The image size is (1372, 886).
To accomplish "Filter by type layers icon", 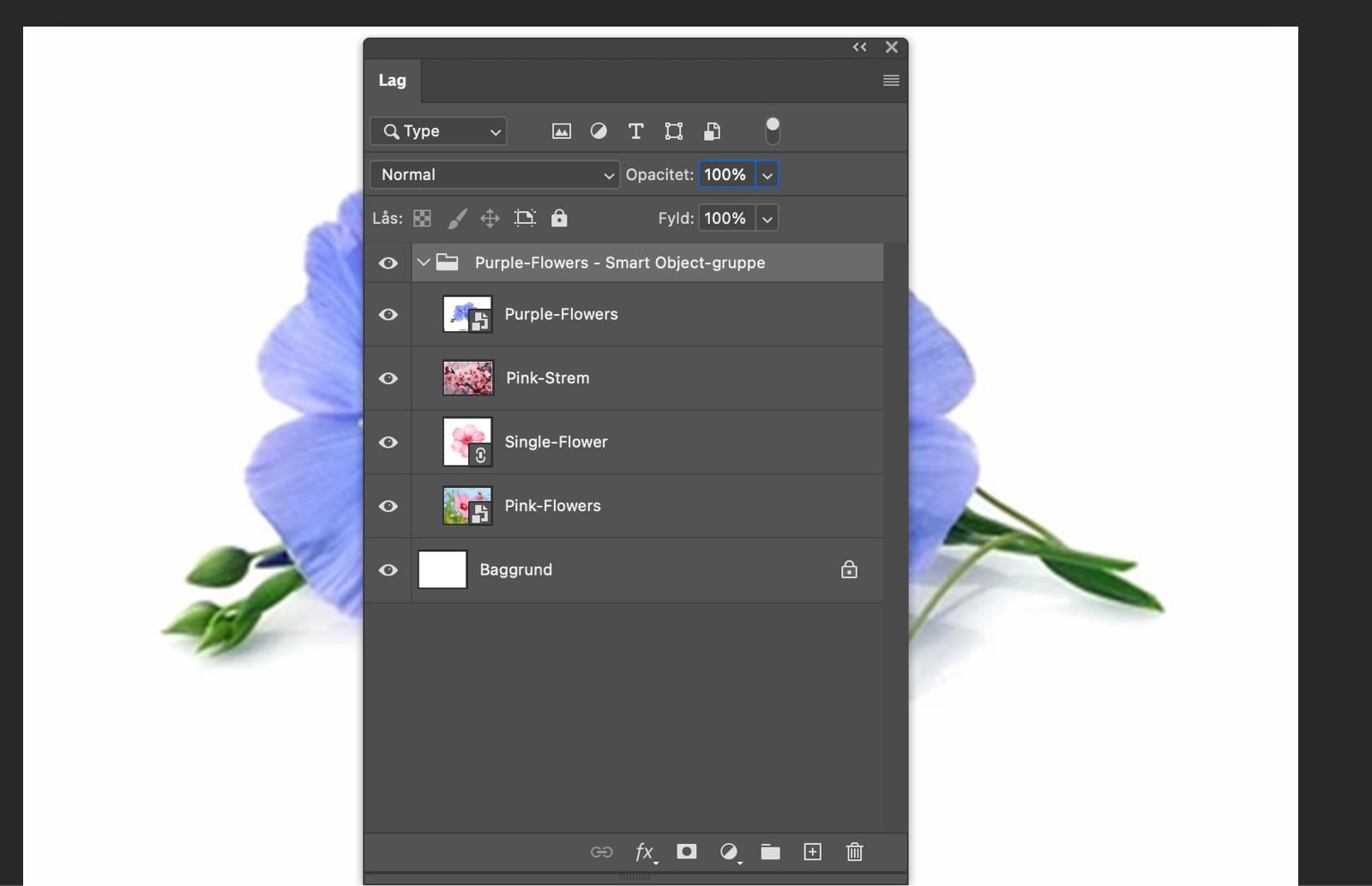I will (x=635, y=131).
